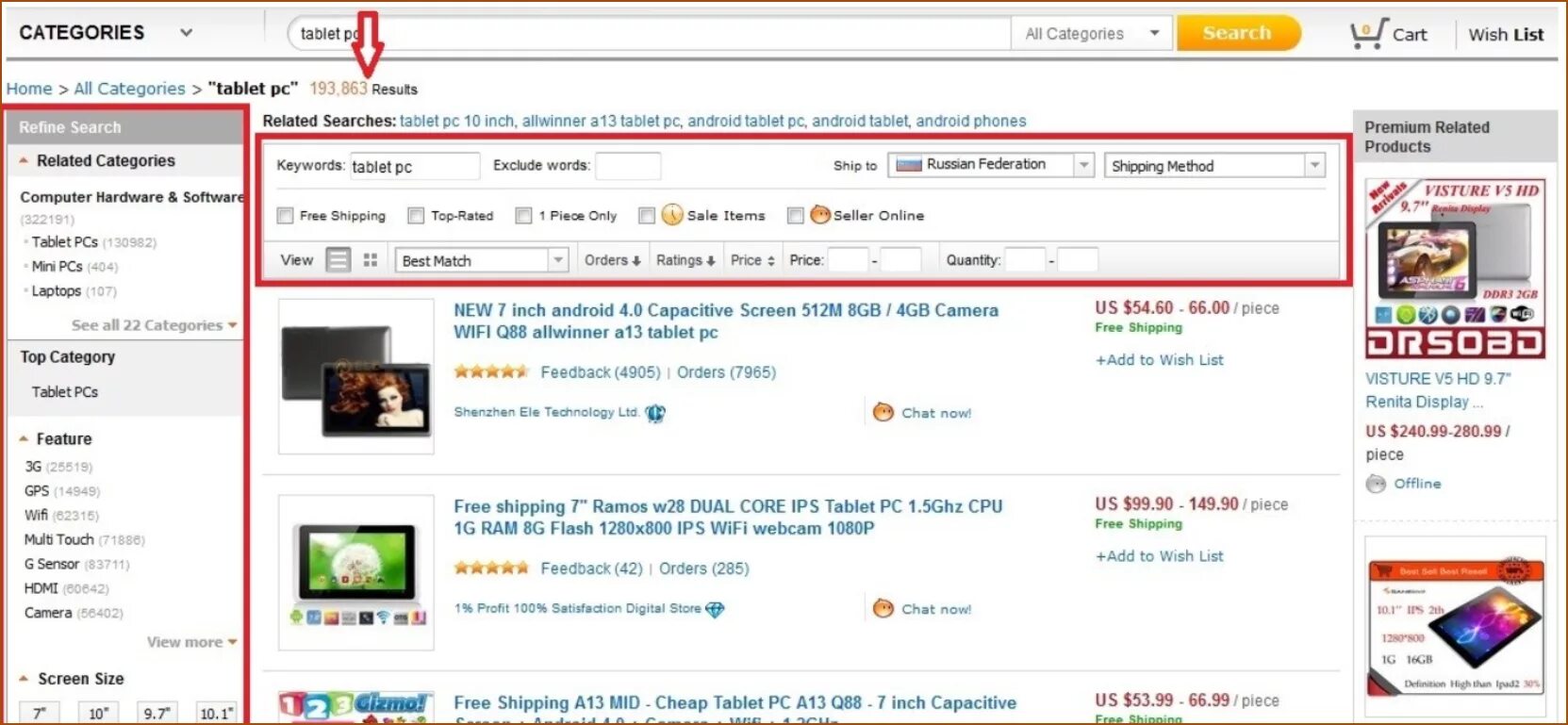This screenshot has height=725, width=1568.
Task: Expand See all 22 Categories
Action: click(154, 325)
